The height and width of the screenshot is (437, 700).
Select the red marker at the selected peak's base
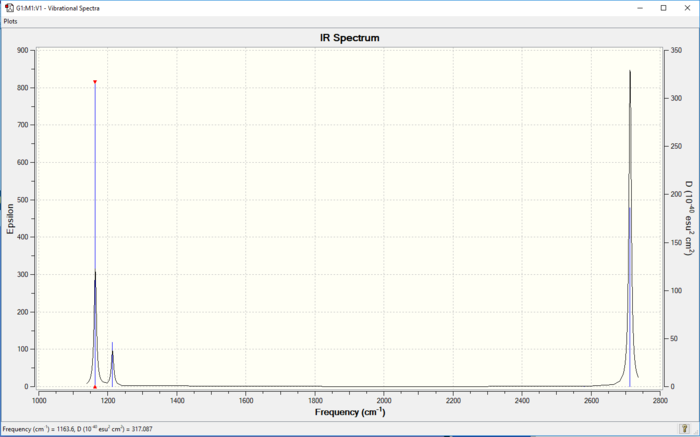click(95, 387)
